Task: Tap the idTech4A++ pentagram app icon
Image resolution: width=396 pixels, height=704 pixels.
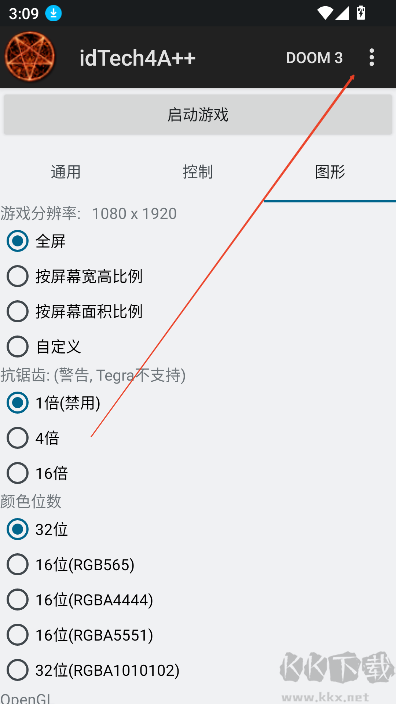Action: point(30,57)
